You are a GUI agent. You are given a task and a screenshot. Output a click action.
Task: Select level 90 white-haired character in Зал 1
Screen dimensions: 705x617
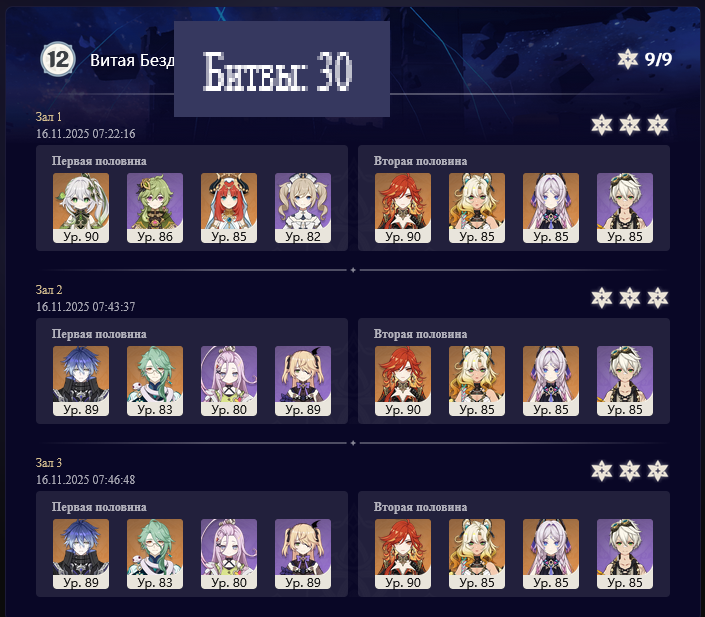[x=81, y=208]
